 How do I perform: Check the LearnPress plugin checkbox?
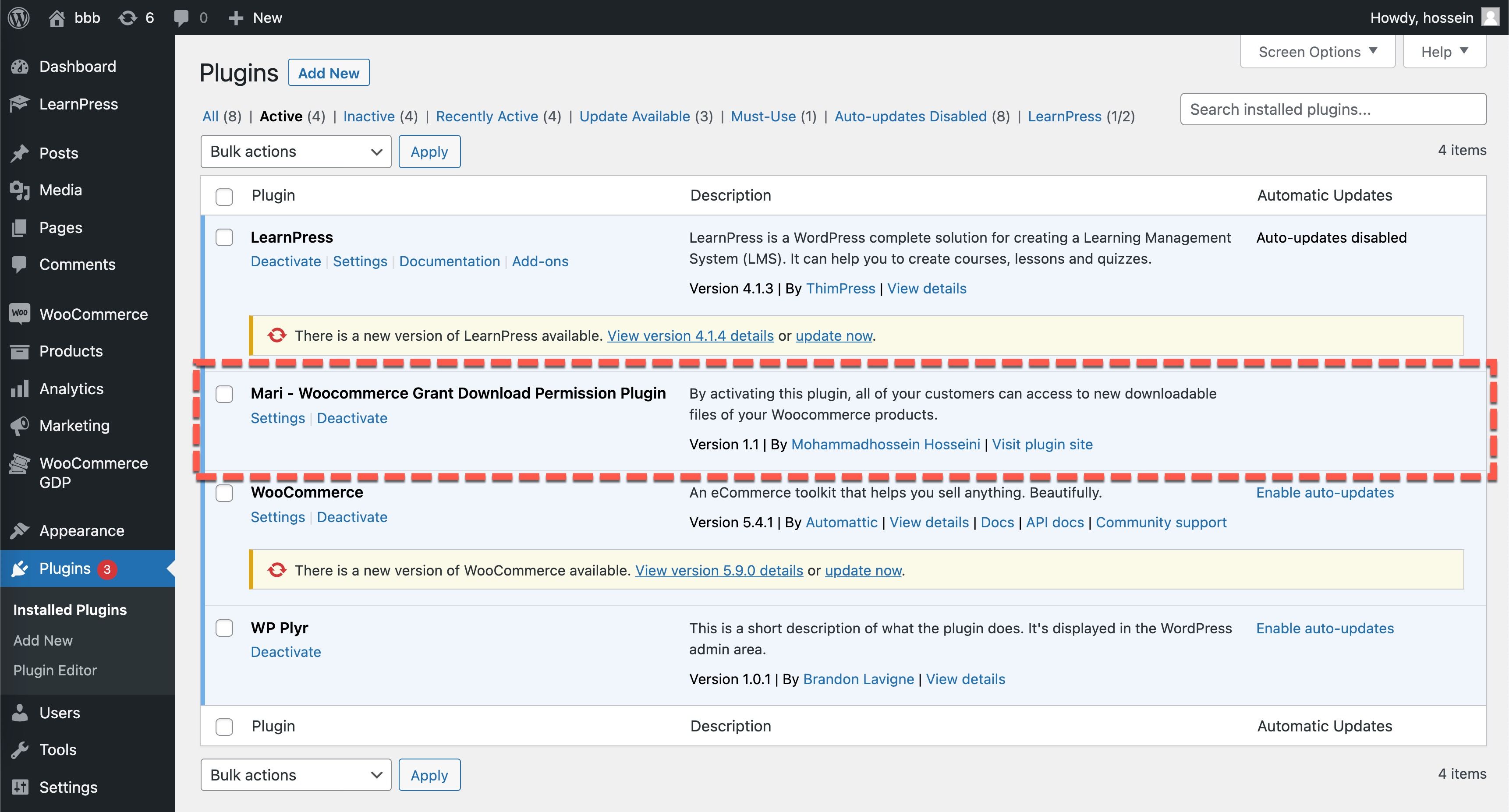[224, 238]
